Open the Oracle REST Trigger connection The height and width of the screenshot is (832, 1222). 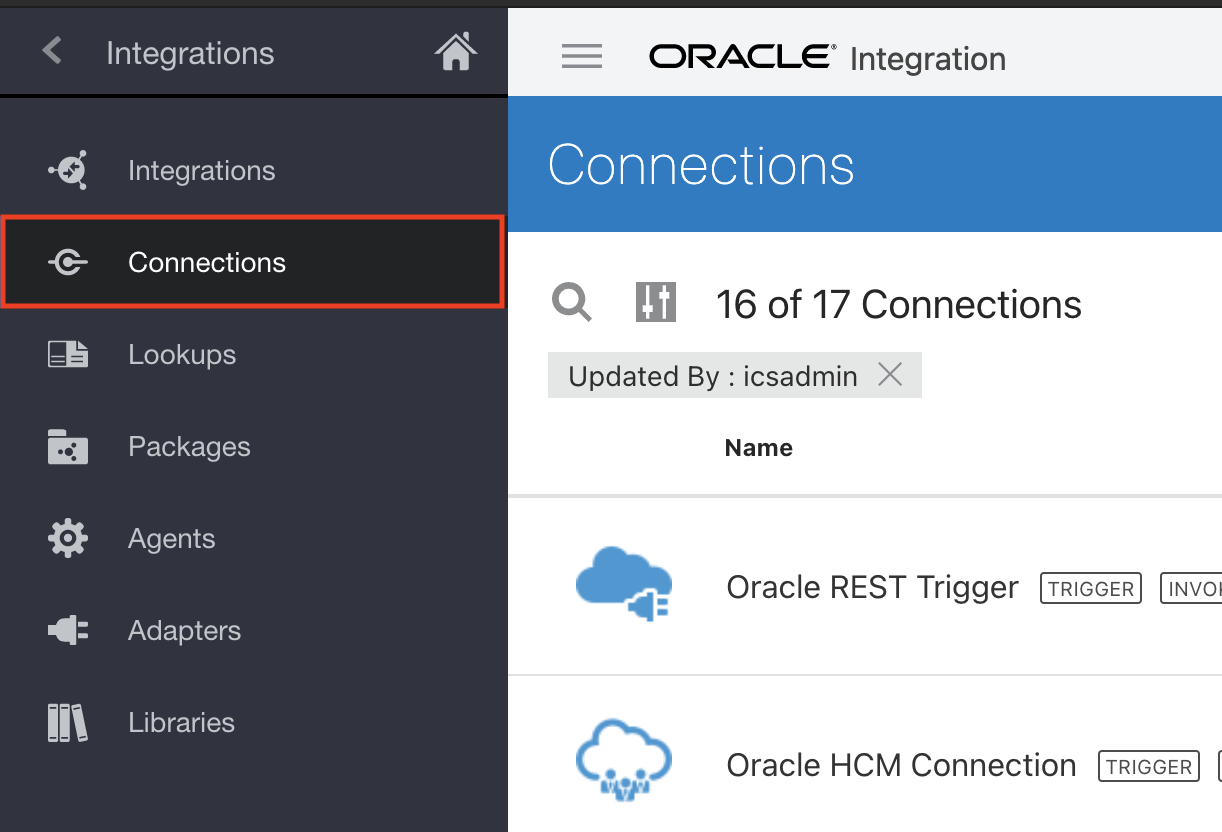(872, 587)
